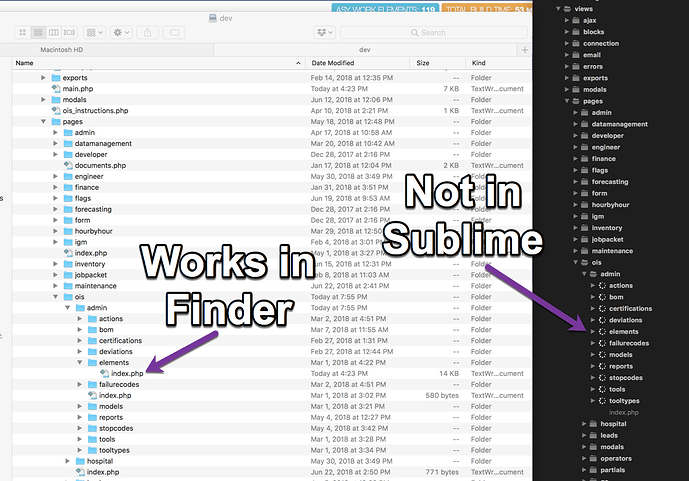The width and height of the screenshot is (689, 481).
Task: Expand the exports folder in Finder
Action: pyautogui.click(x=43, y=78)
